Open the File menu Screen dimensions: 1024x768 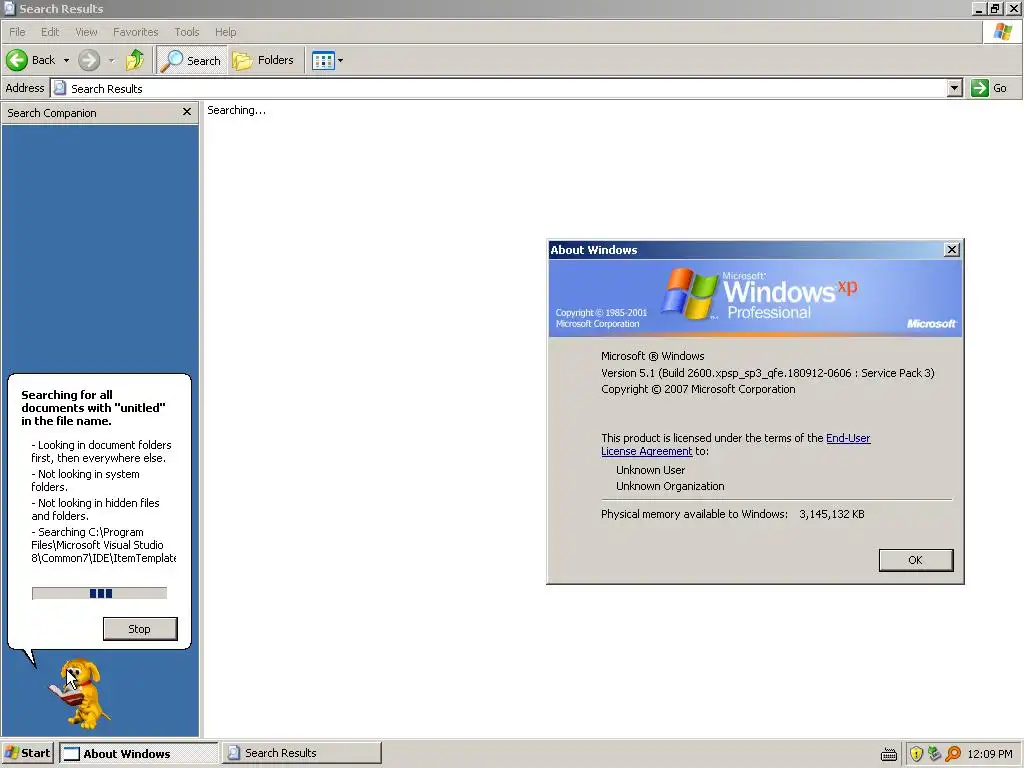17,32
